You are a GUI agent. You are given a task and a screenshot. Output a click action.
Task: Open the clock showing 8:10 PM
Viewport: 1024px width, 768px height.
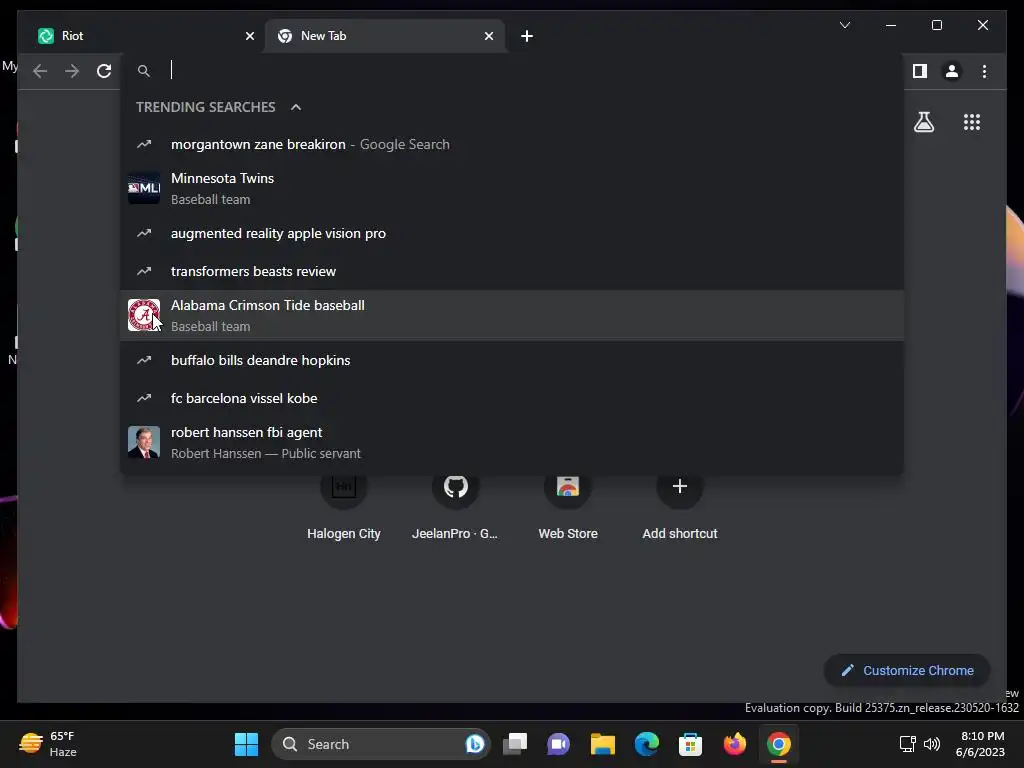tap(980, 744)
